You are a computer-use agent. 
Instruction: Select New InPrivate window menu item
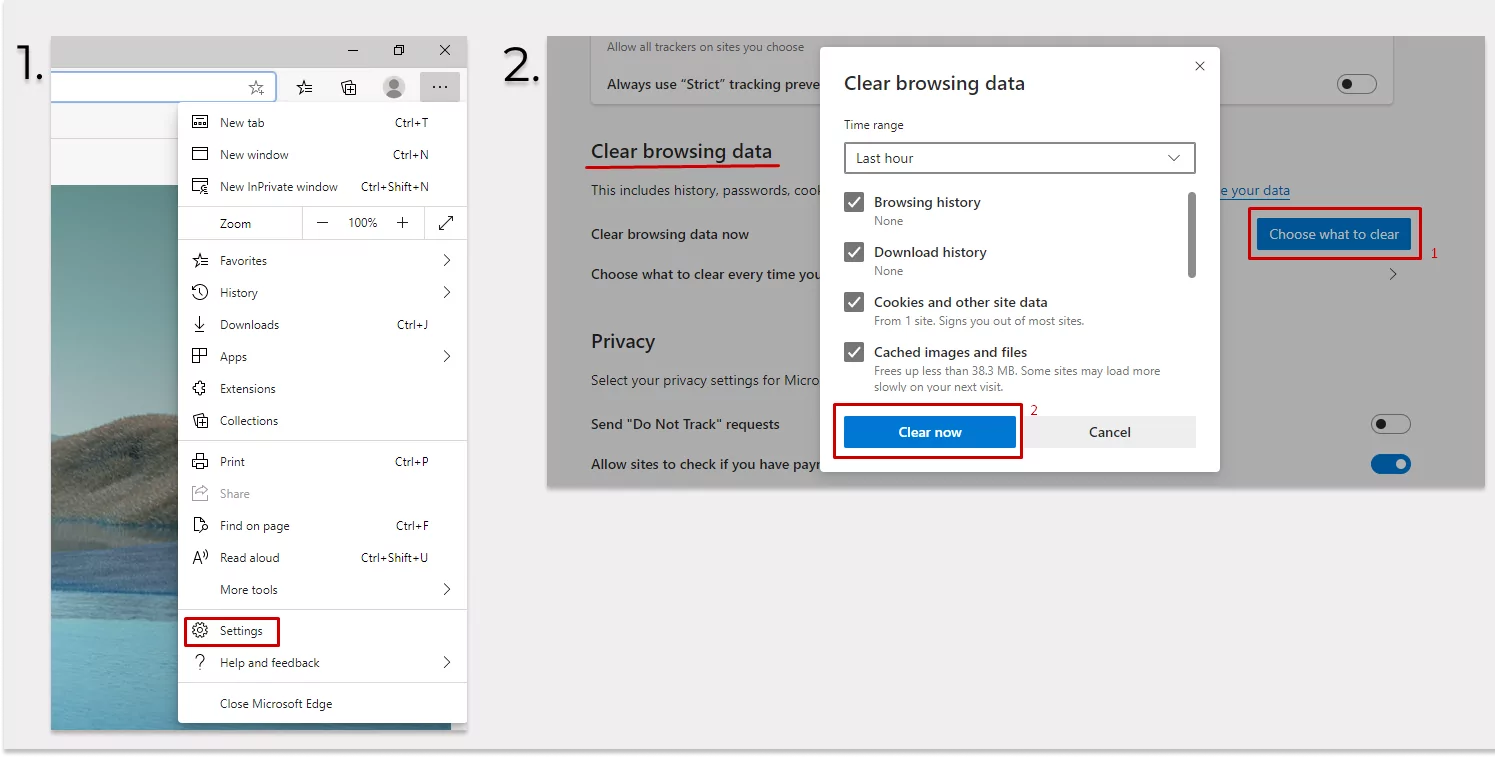pos(322,186)
